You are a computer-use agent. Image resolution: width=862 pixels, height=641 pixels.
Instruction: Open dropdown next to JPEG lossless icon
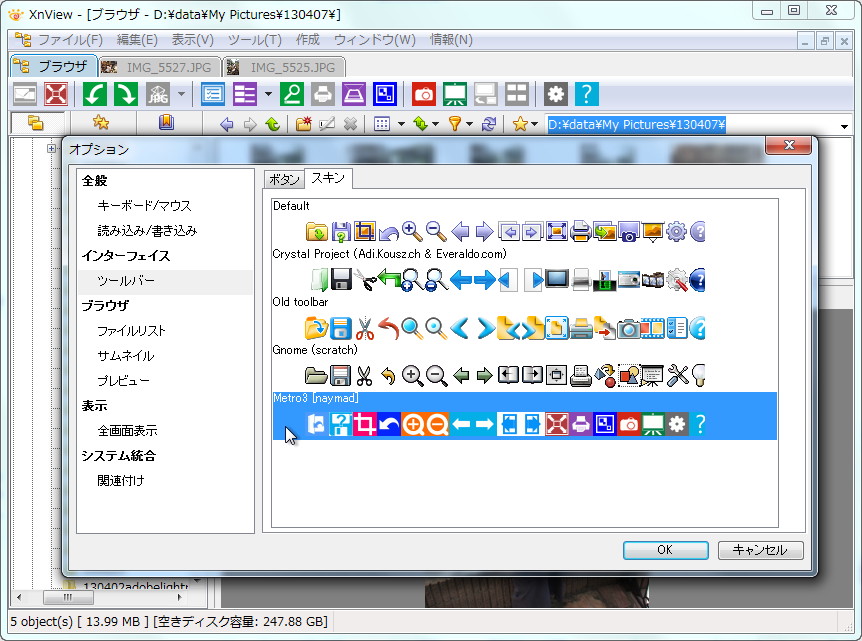[x=181, y=95]
